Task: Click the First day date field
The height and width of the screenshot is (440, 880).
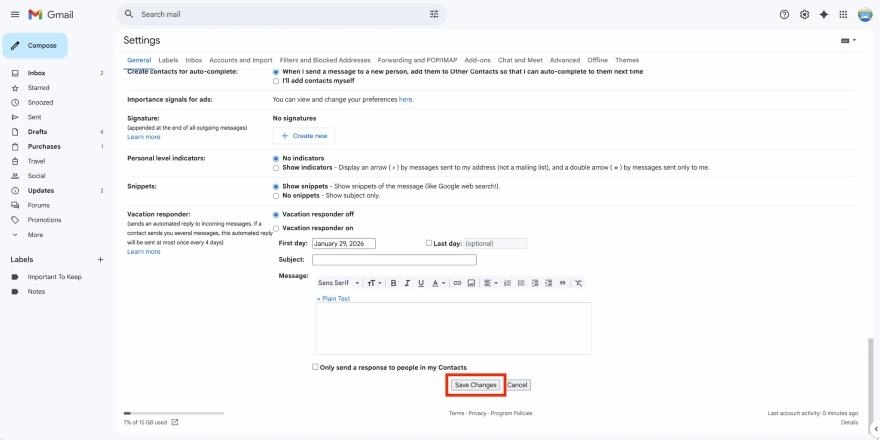Action: point(343,244)
